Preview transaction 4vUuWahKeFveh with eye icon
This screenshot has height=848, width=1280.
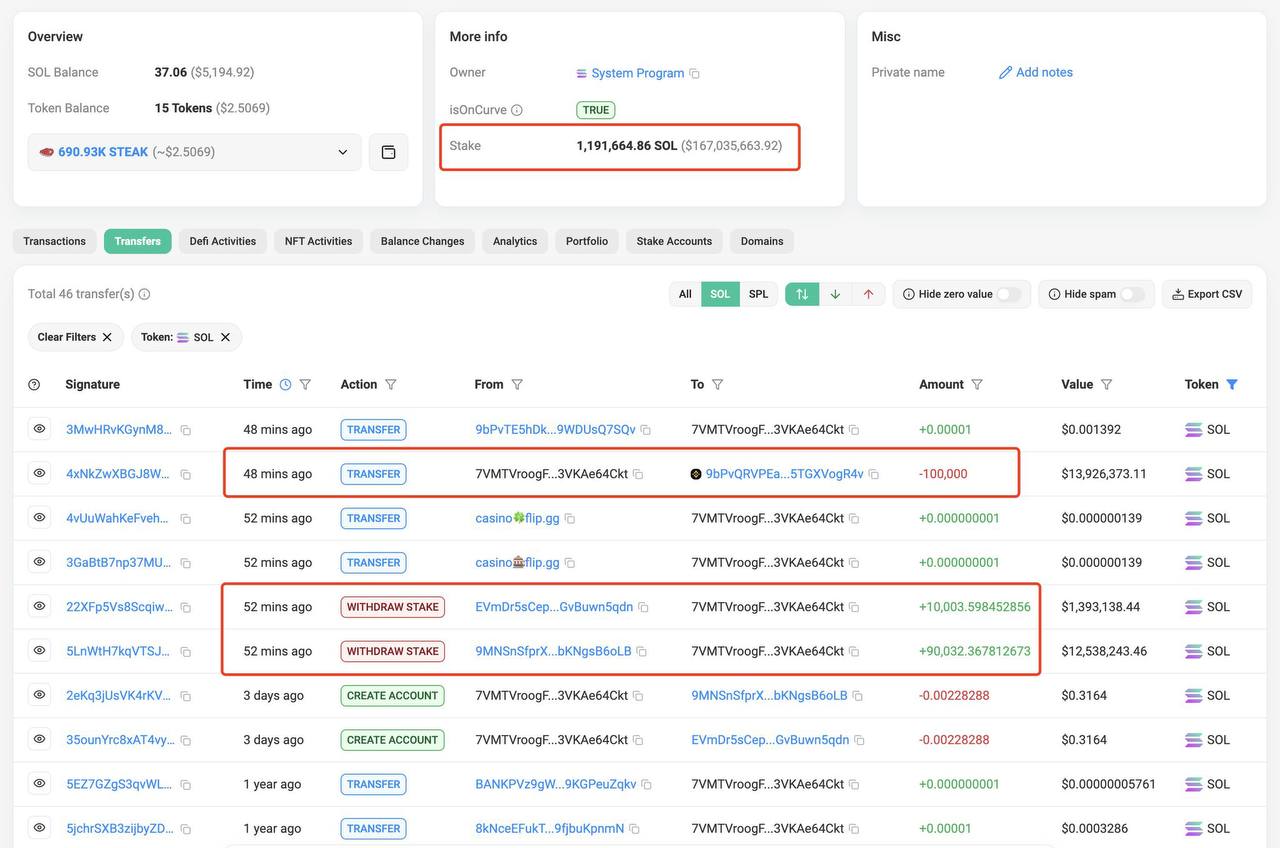click(x=39, y=517)
